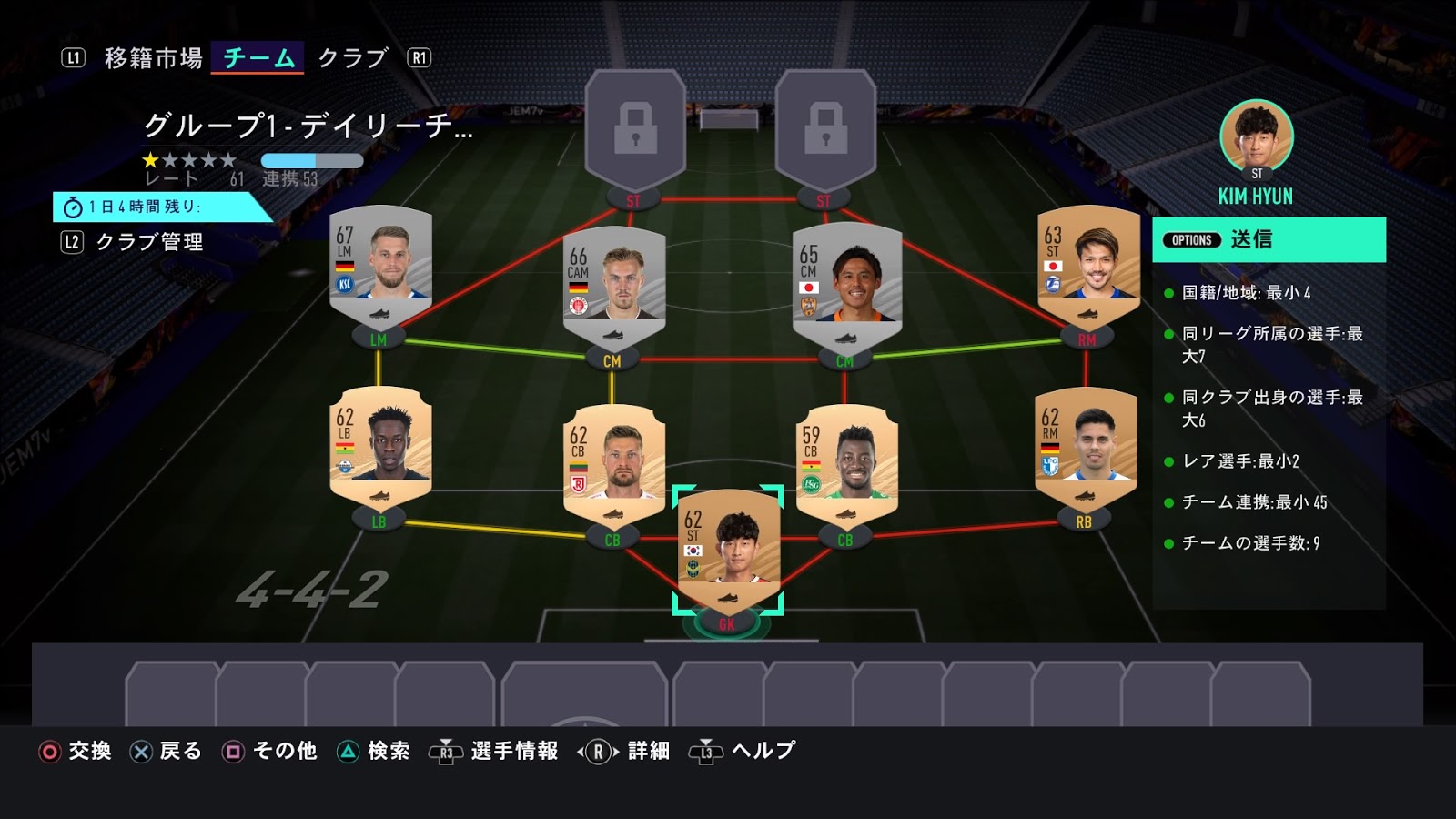Select the チーム tab
Screen dimensions: 1456x819
coord(258,58)
